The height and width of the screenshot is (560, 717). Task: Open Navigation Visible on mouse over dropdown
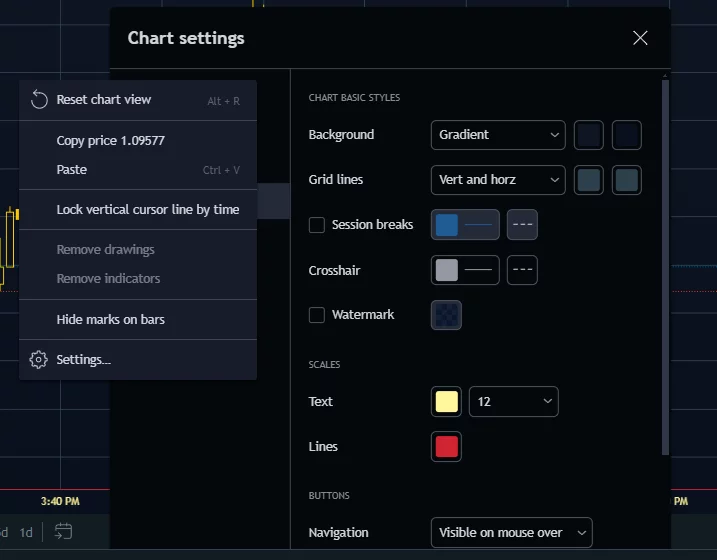[510, 533]
